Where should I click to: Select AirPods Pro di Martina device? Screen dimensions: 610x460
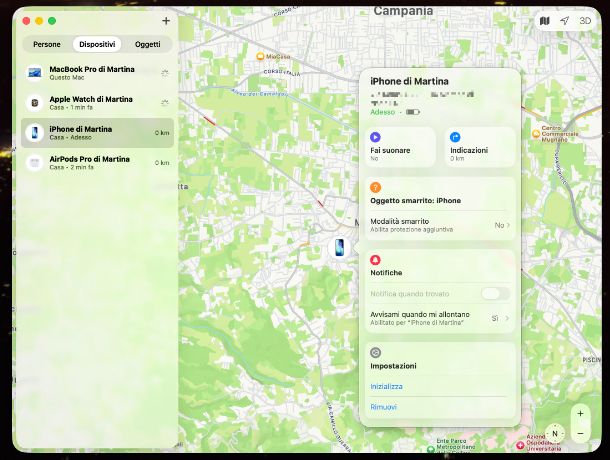97,163
